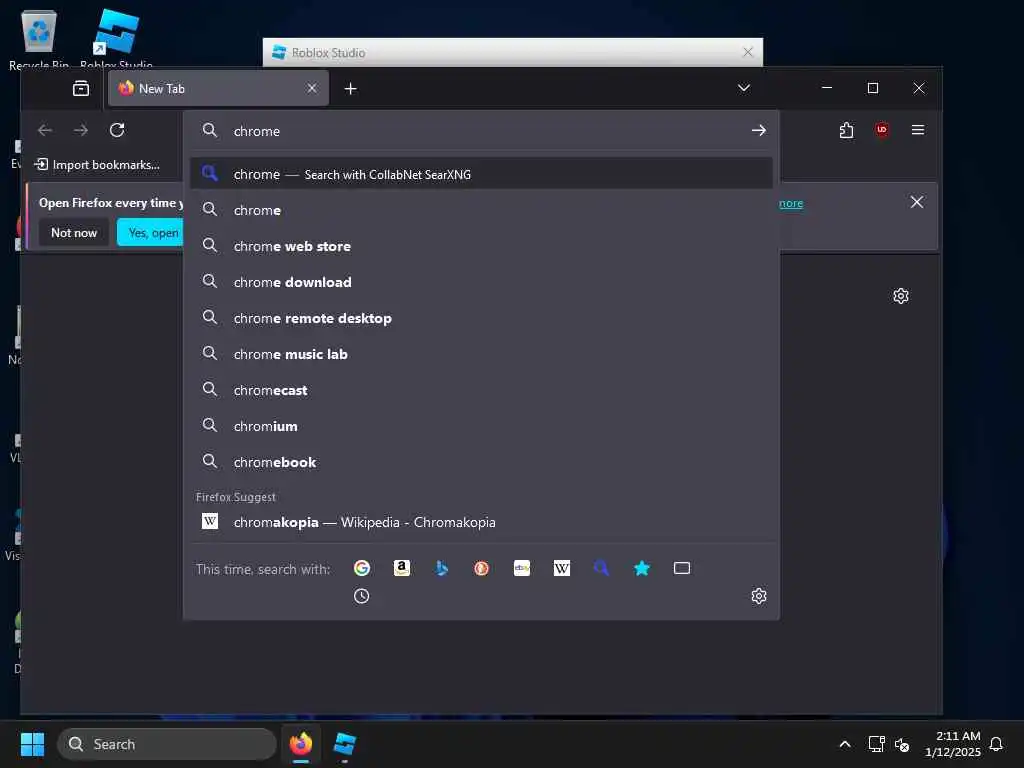Viewport: 1024px width, 768px height.
Task: Go back to the previous page
Action: click(x=45, y=130)
